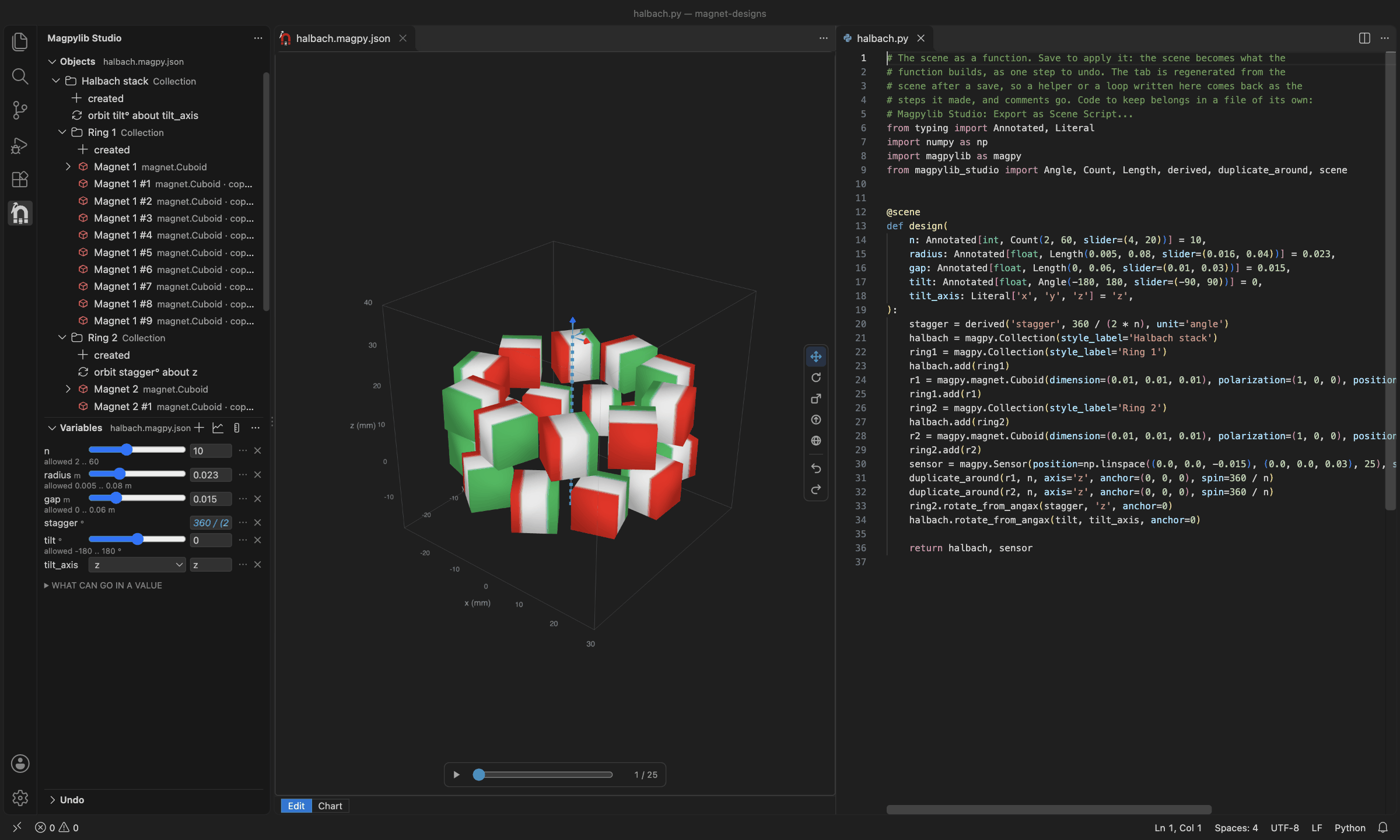Open the Explorer files icon in activity bar
This screenshot has height=840, width=1400.
20,41
